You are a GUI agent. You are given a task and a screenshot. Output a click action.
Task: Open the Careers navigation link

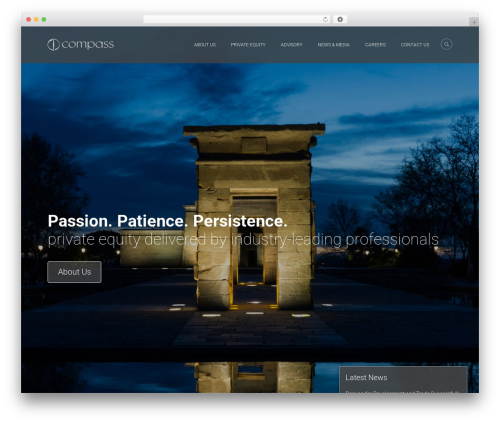coord(375,45)
